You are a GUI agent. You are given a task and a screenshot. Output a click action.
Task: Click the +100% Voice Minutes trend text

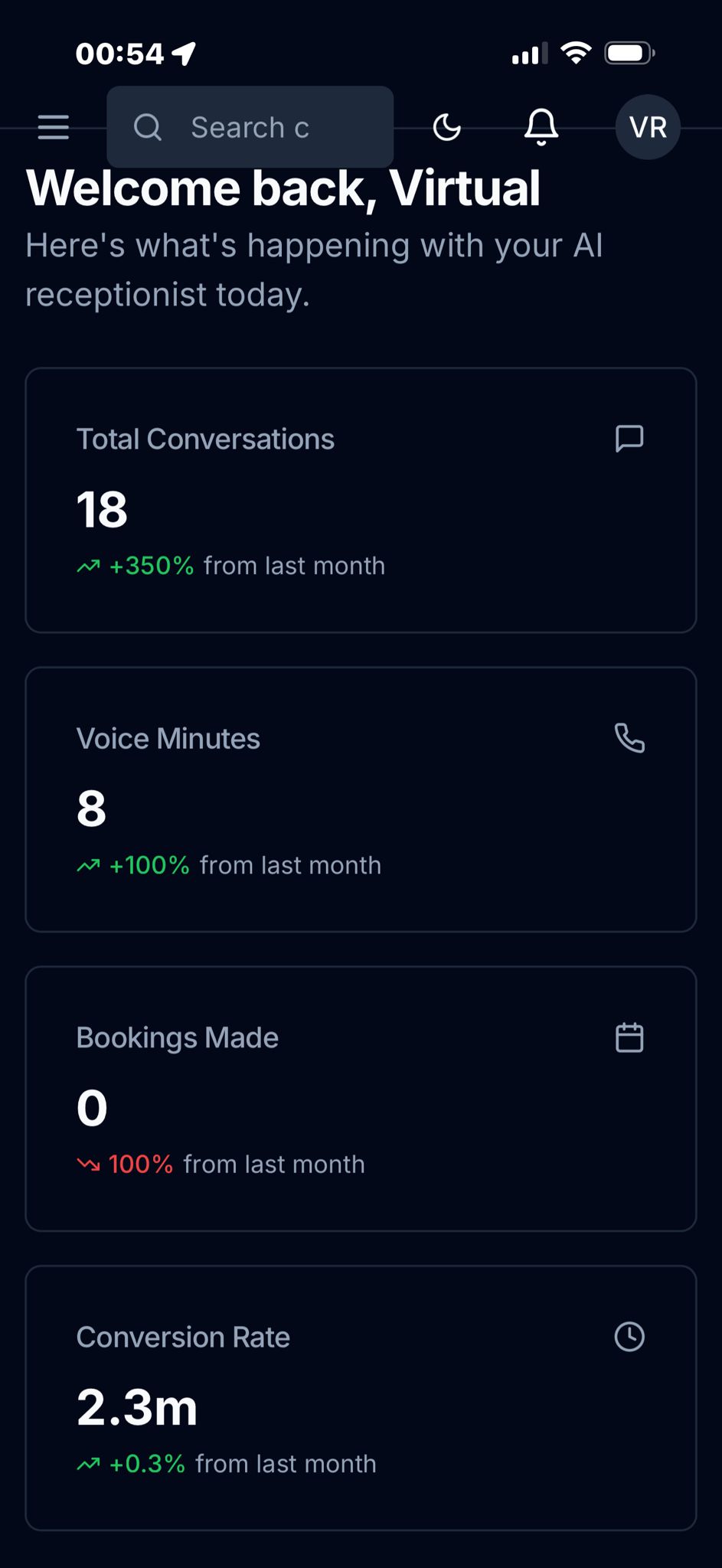click(149, 865)
